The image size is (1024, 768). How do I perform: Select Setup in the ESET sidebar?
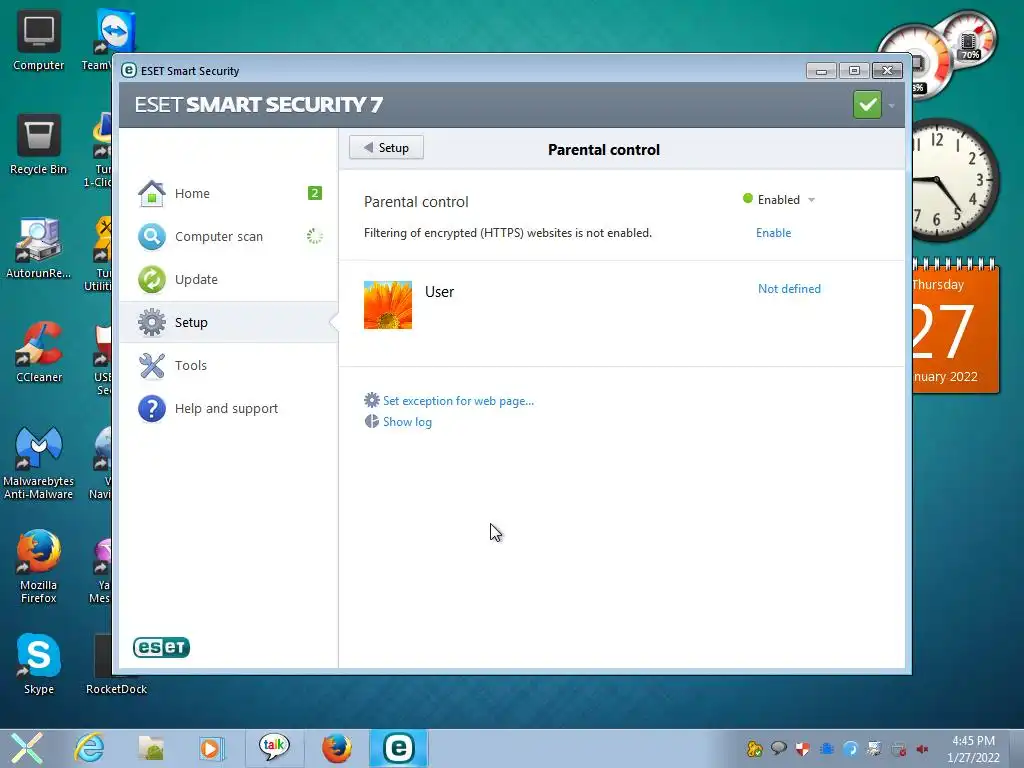coord(229,322)
